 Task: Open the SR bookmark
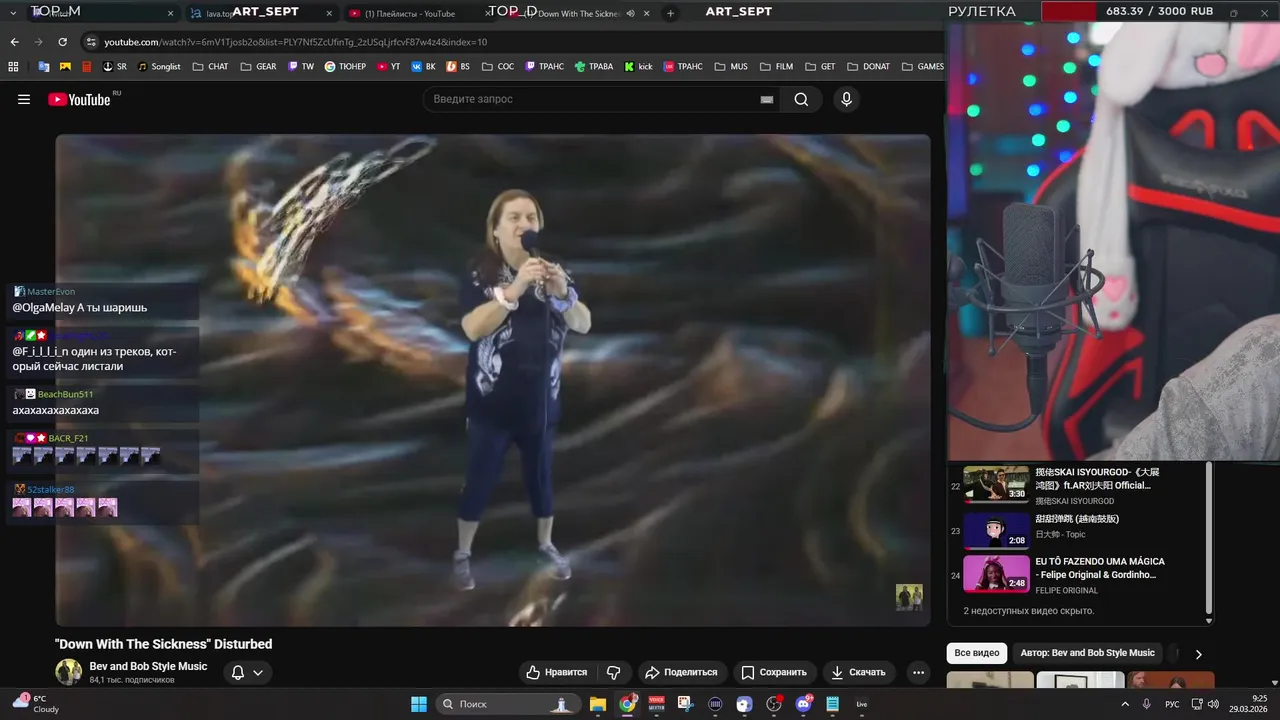click(115, 67)
